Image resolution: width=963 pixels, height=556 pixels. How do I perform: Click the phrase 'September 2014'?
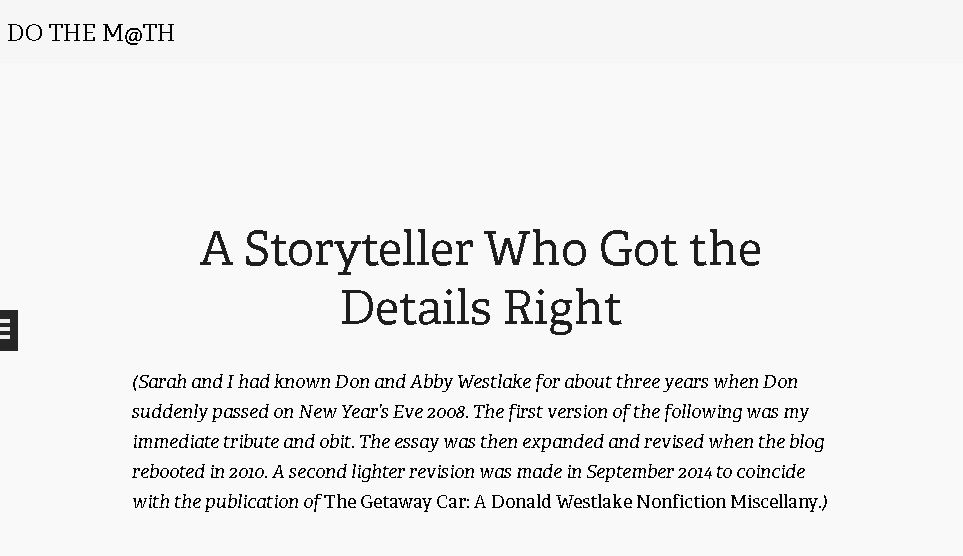coord(649,472)
